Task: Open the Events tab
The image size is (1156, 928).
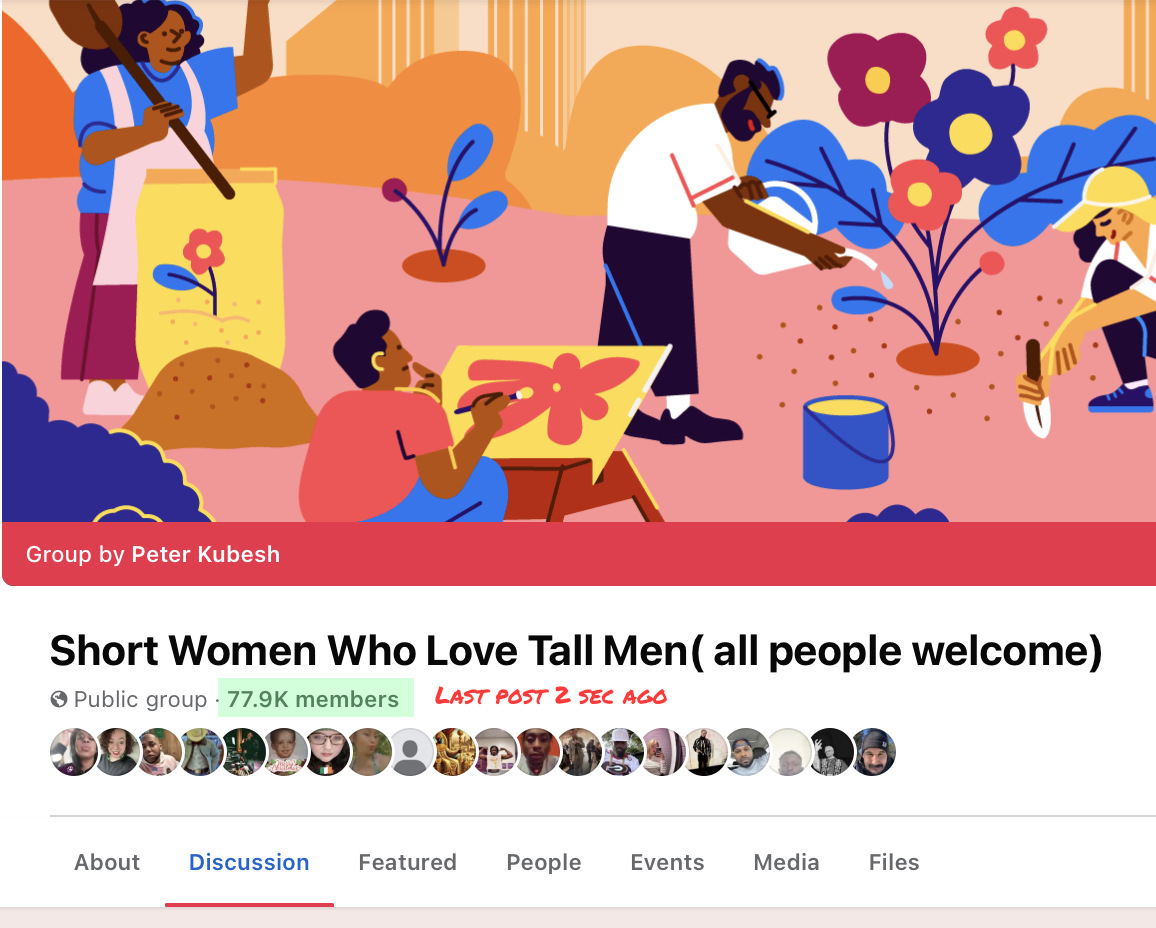Action: point(667,862)
